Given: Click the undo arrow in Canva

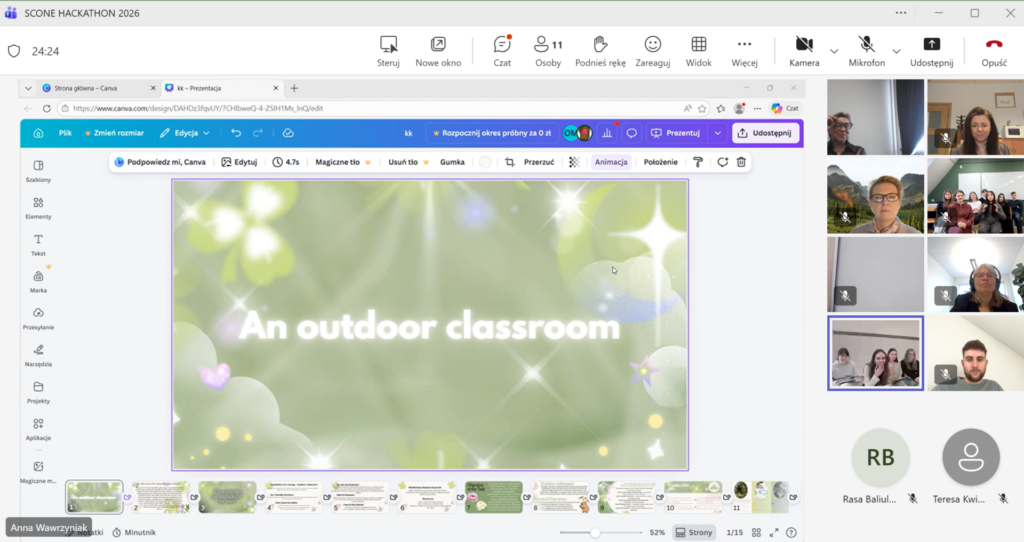Looking at the screenshot, I should click(x=236, y=133).
